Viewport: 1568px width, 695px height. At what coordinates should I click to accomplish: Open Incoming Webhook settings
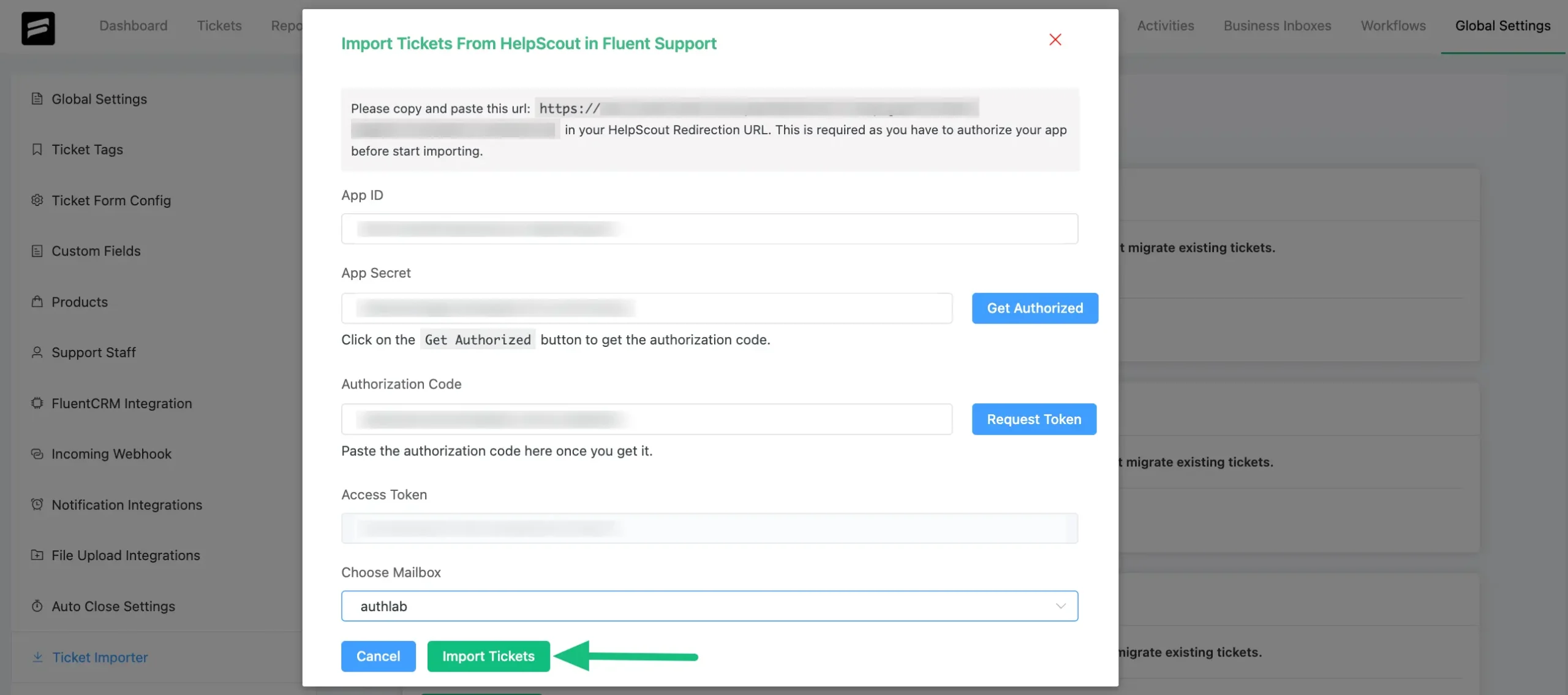[111, 454]
